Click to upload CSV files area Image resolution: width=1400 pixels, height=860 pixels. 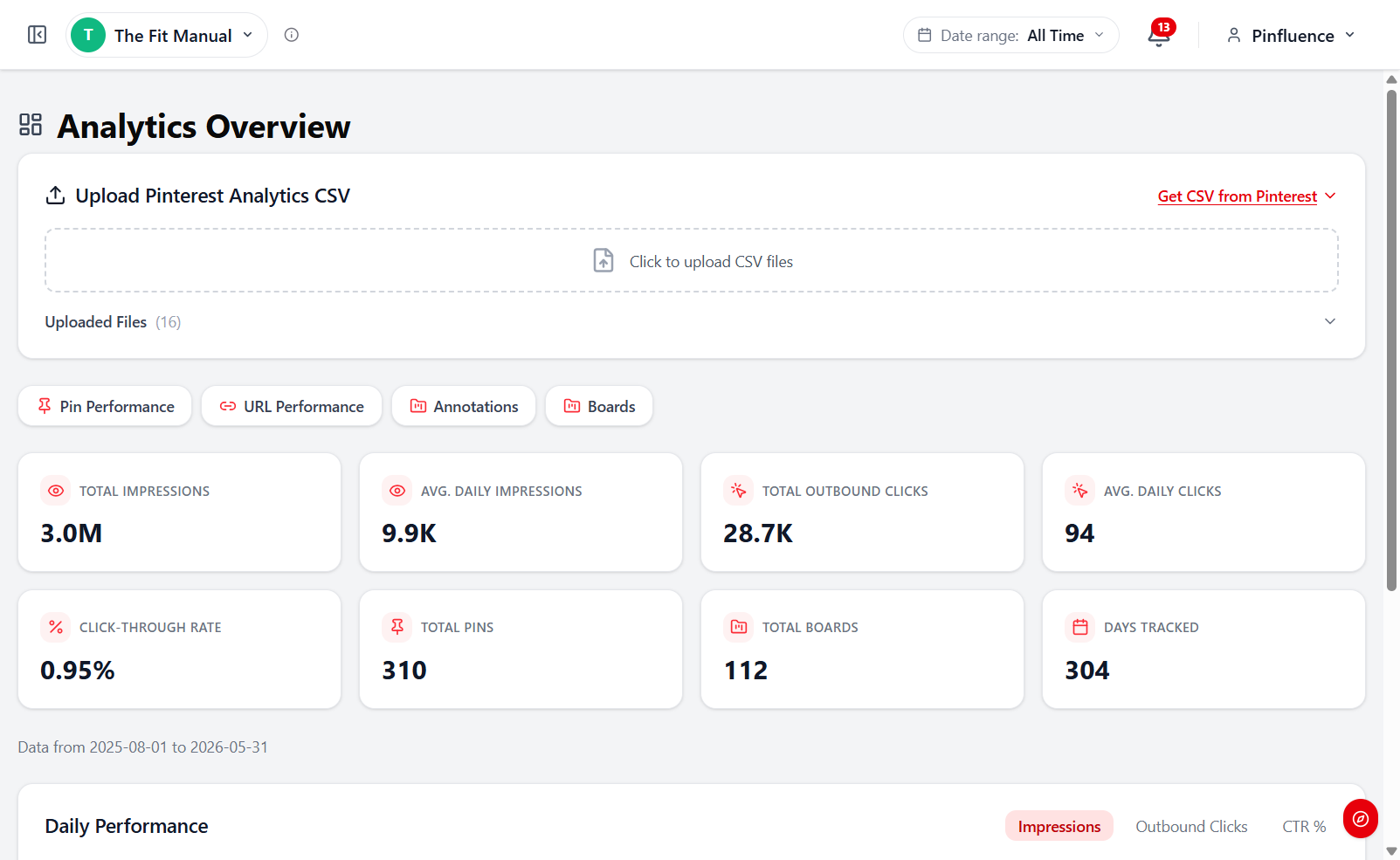click(692, 261)
